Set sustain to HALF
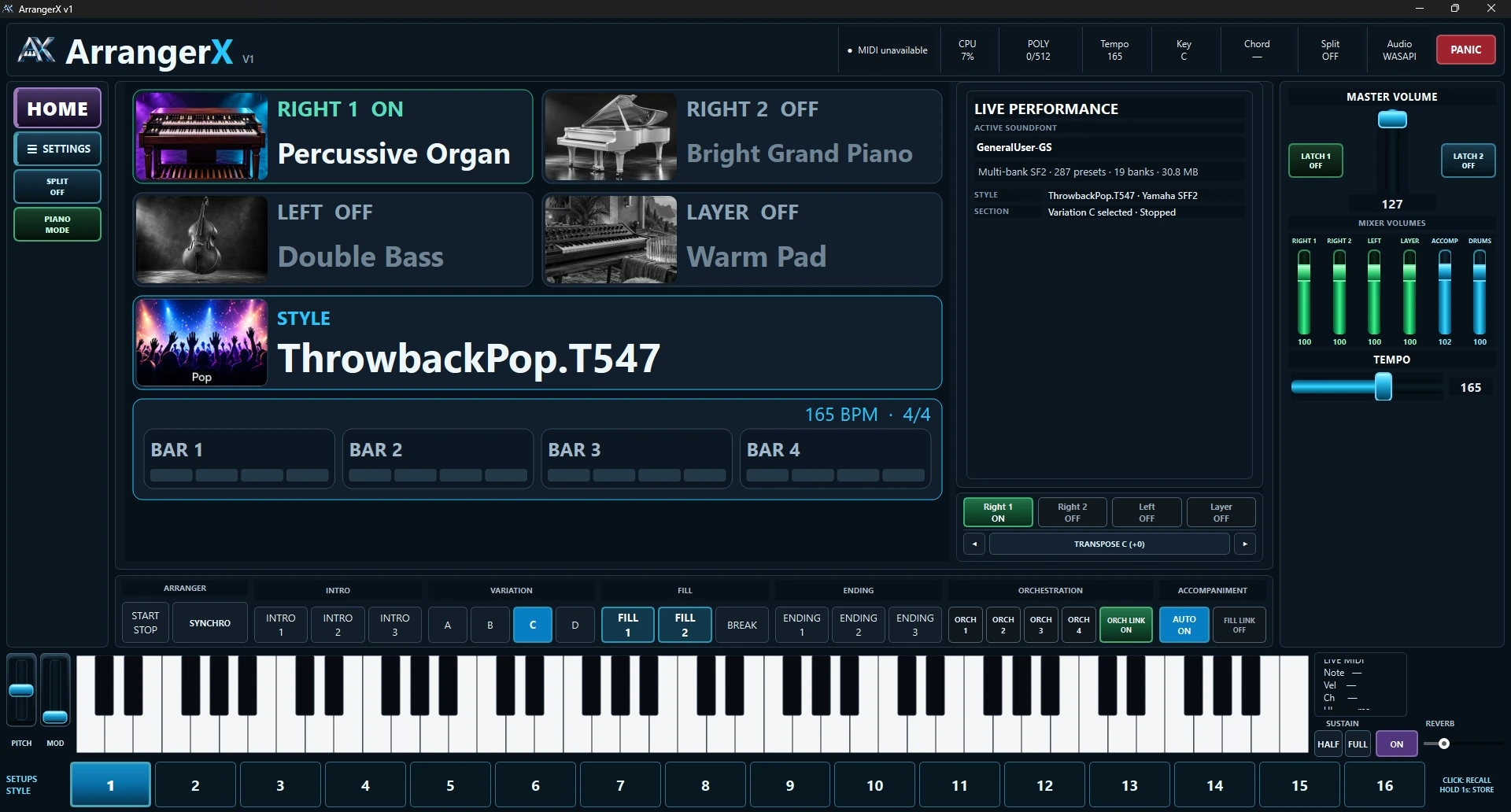This screenshot has width=1511, height=812. click(1328, 744)
